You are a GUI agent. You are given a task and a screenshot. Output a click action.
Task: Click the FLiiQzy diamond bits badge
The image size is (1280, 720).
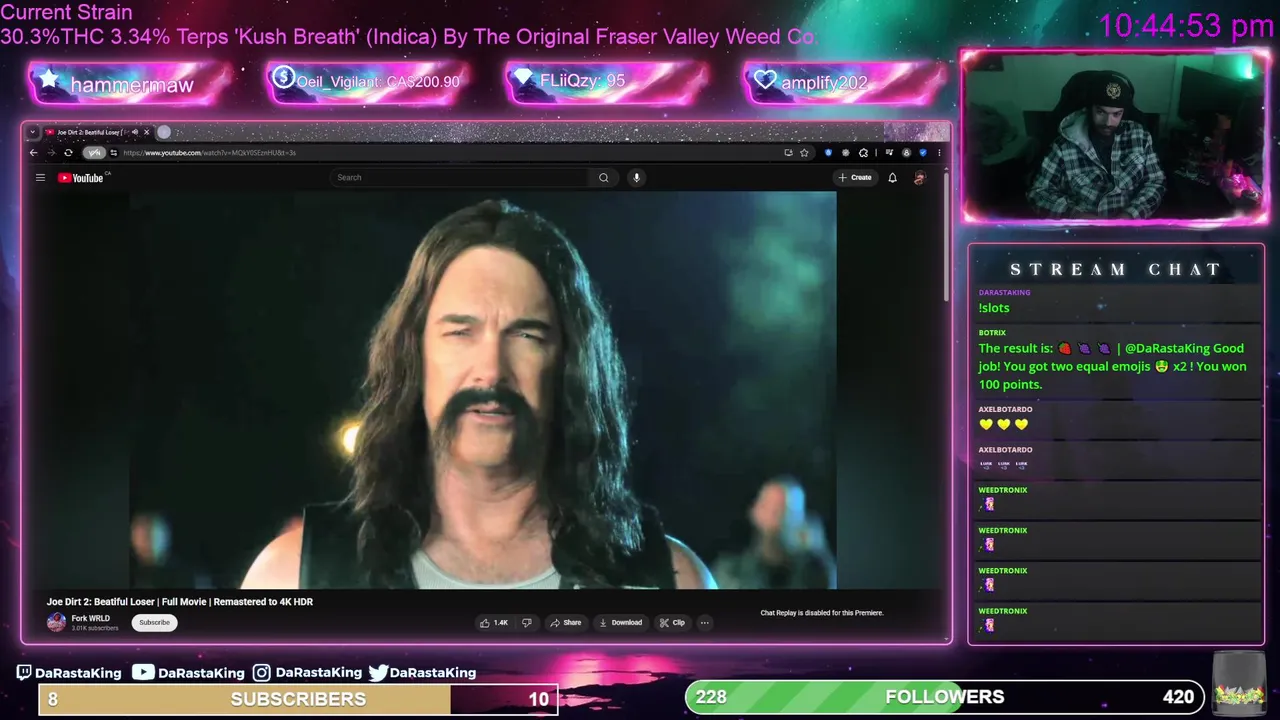pyautogui.click(x=607, y=82)
